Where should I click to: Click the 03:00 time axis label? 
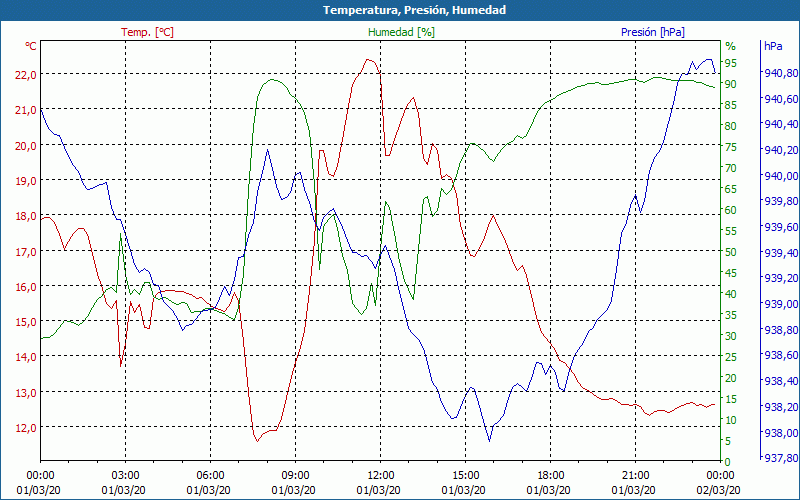pyautogui.click(x=125, y=476)
